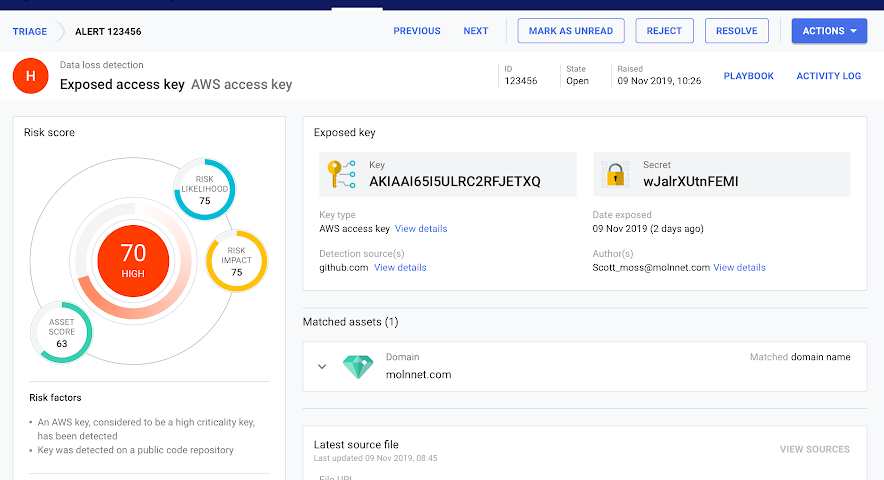Click Mark as Unread button
The image size is (884, 480).
tap(571, 31)
